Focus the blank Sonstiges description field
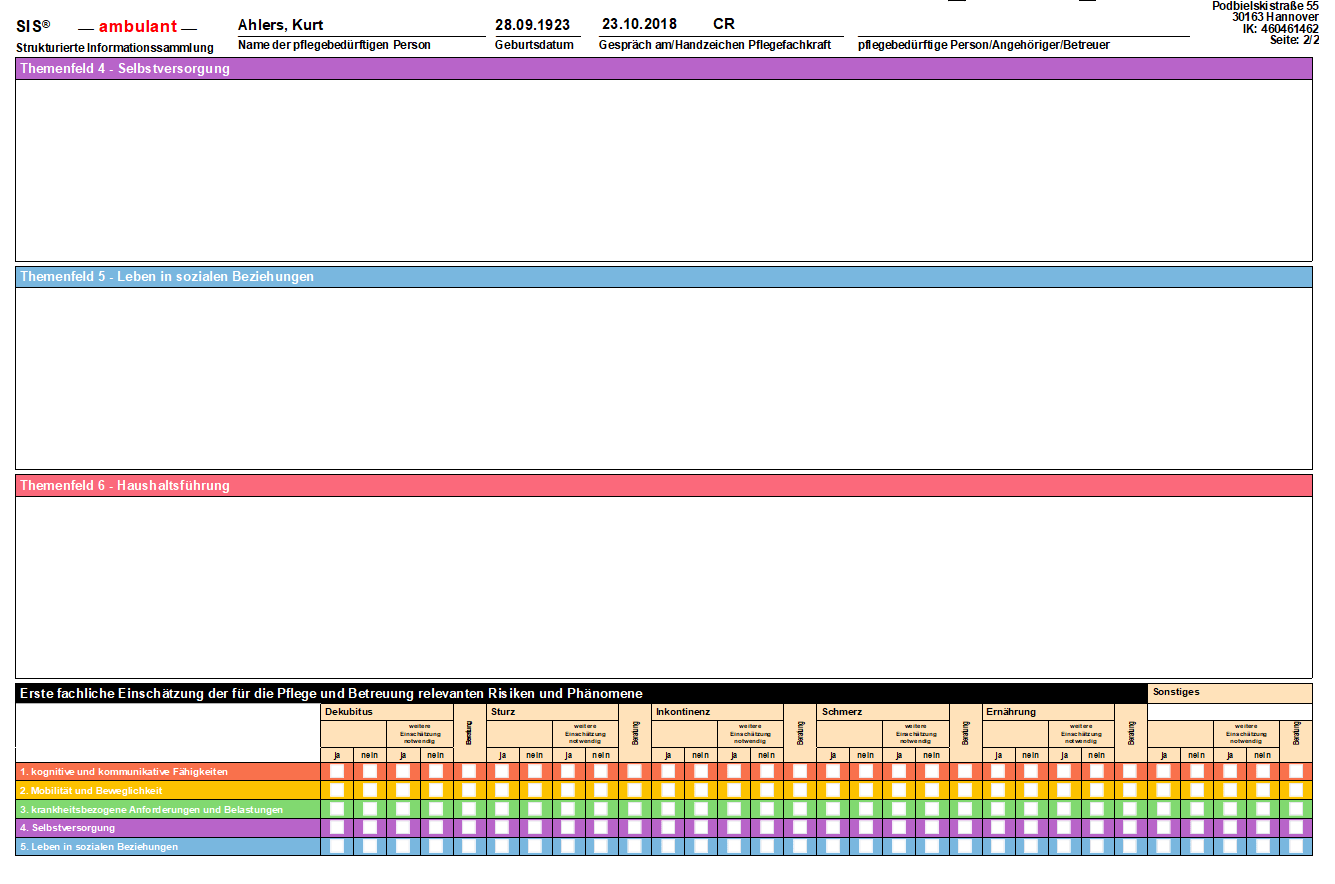The width and height of the screenshot is (1335, 884). (x=1229, y=711)
